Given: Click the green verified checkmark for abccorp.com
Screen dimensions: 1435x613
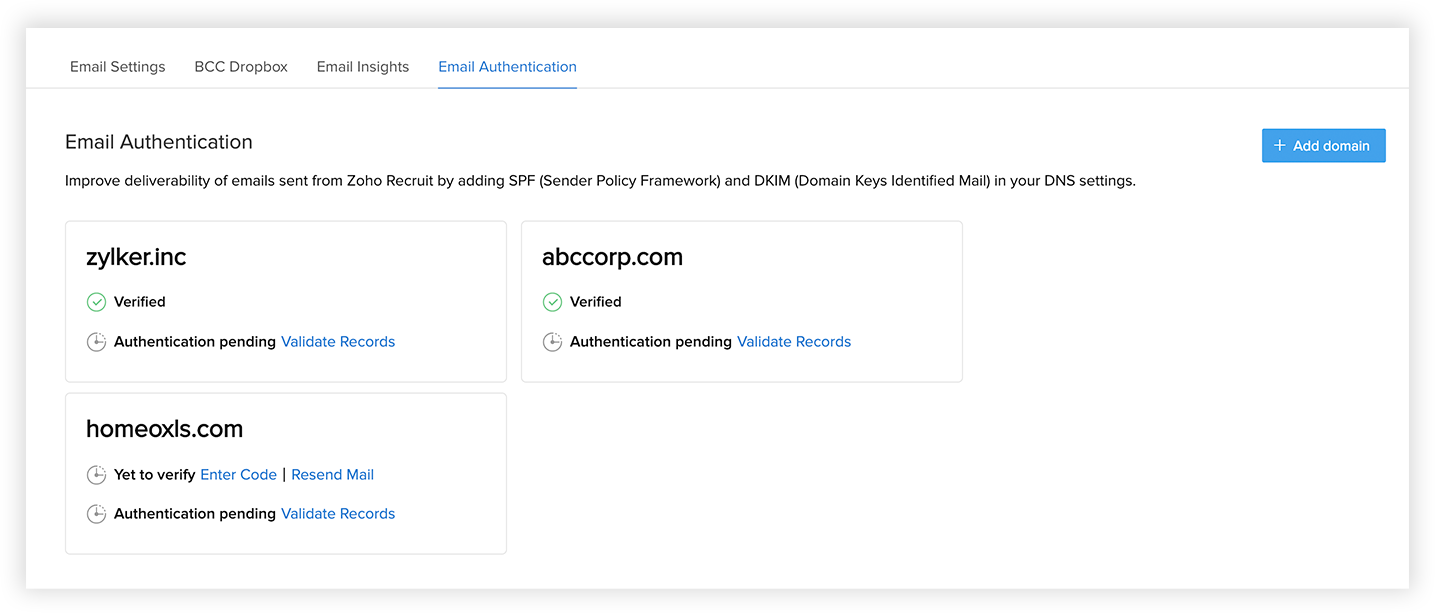Looking at the screenshot, I should [x=552, y=302].
